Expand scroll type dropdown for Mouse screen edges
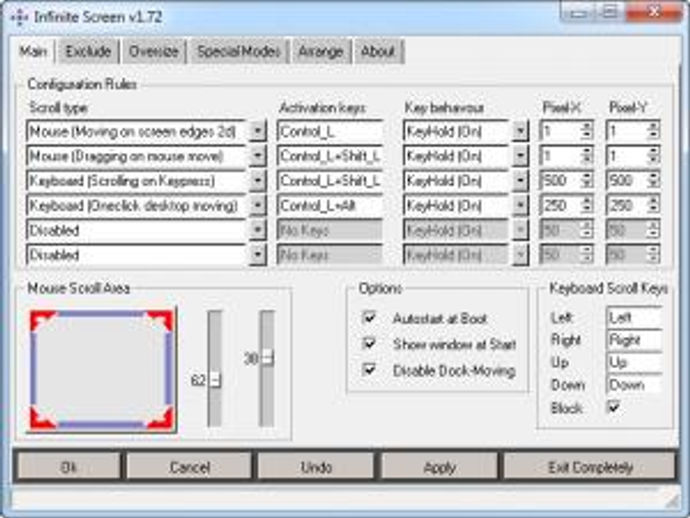 (x=258, y=132)
